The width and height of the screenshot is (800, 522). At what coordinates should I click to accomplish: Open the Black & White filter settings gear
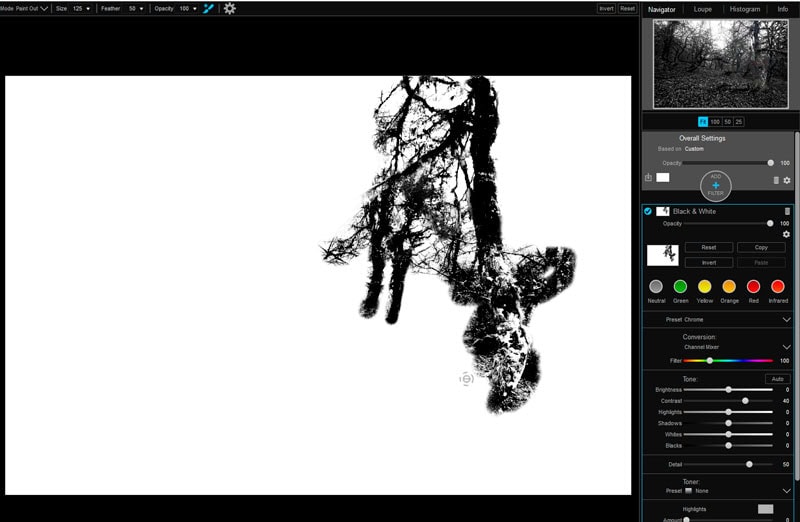click(x=786, y=234)
